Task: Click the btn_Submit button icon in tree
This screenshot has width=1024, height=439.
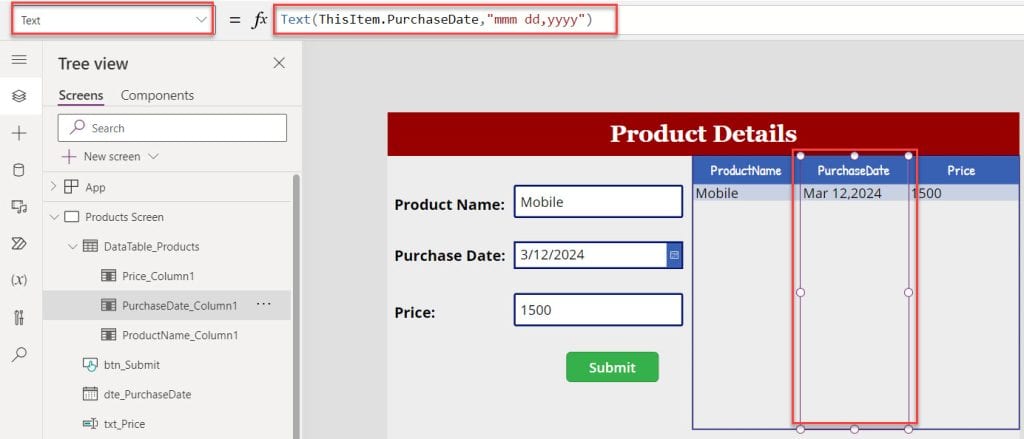Action: point(90,365)
